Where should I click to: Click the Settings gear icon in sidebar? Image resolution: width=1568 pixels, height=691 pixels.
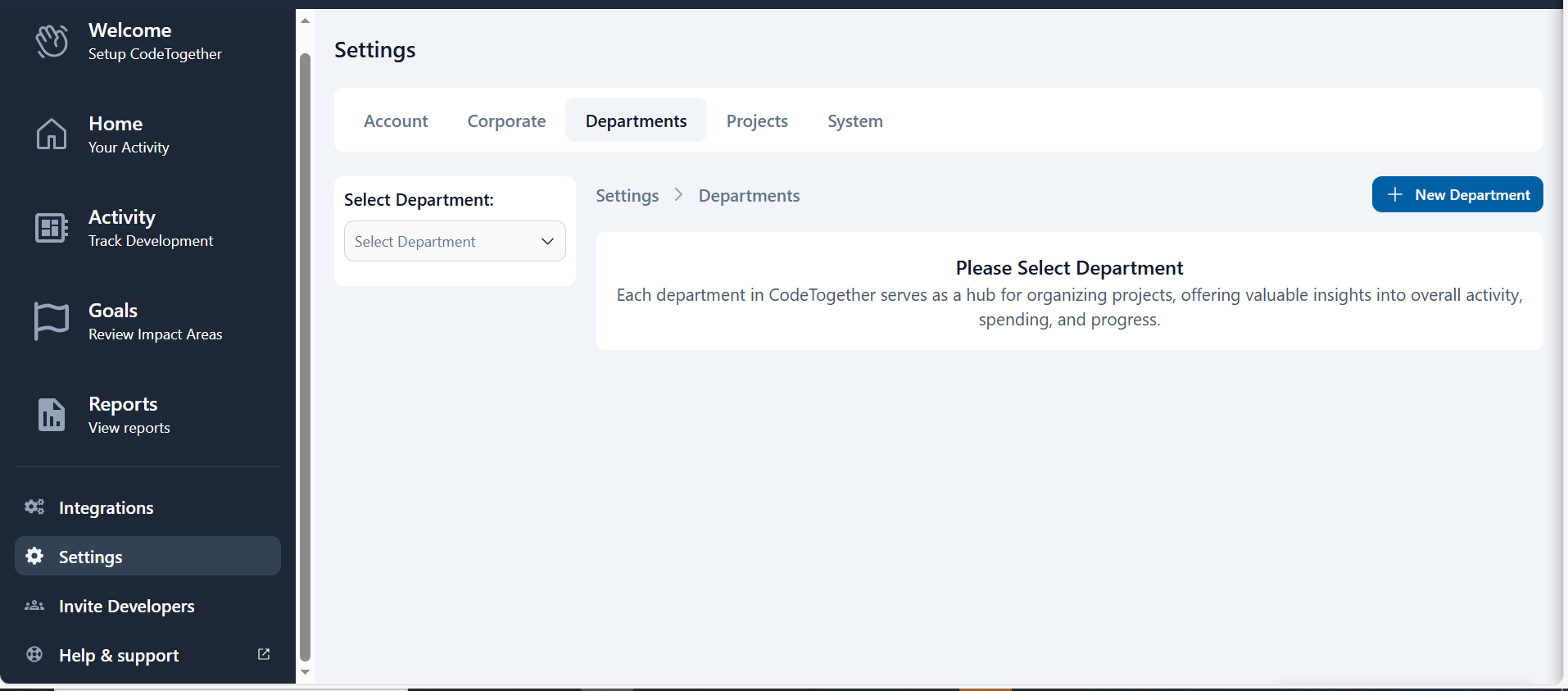tap(34, 557)
